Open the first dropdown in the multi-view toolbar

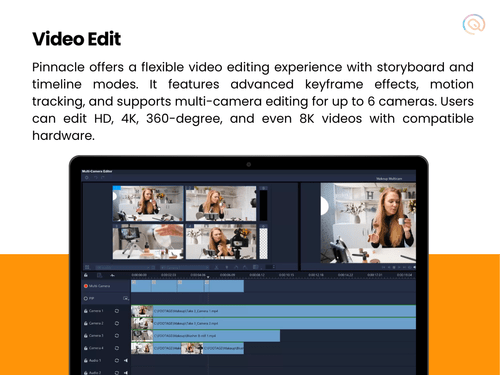point(125,267)
